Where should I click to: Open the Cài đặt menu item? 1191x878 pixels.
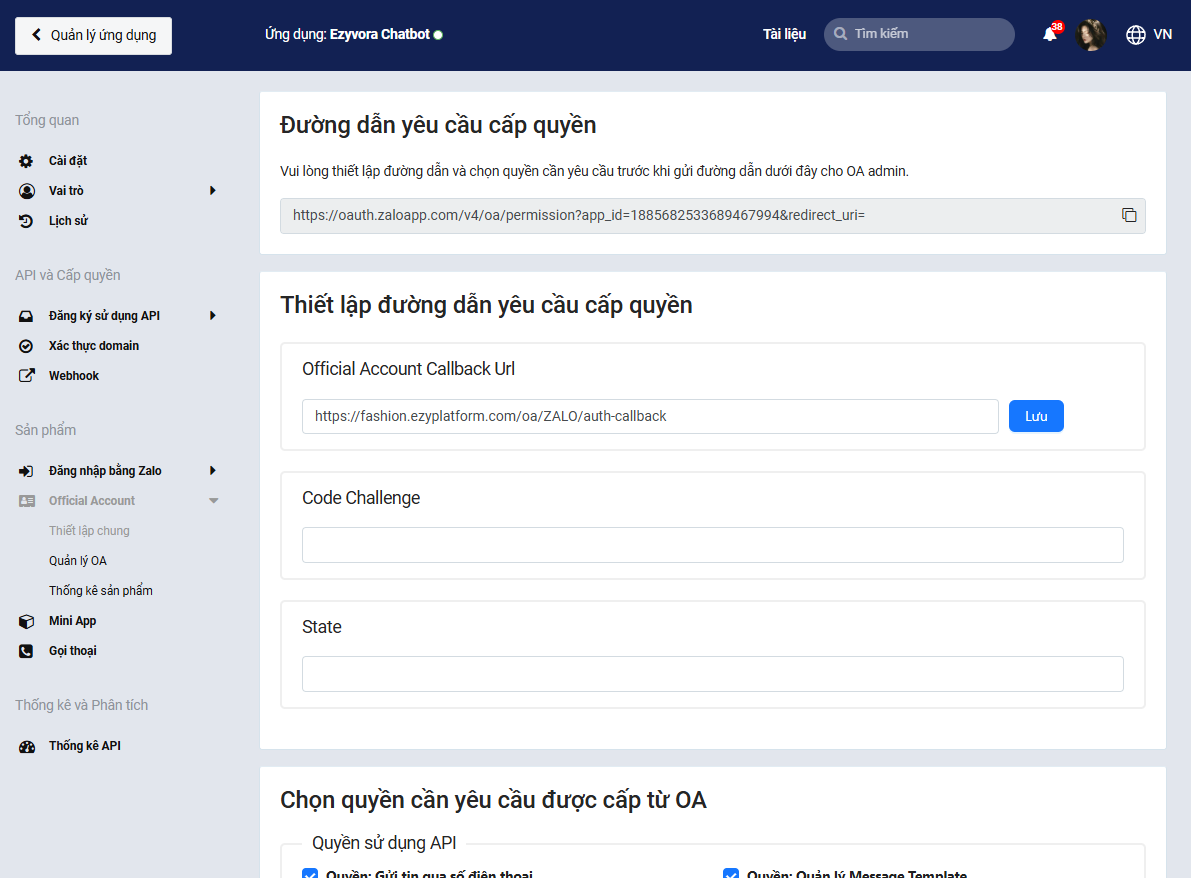pyautogui.click(x=68, y=161)
